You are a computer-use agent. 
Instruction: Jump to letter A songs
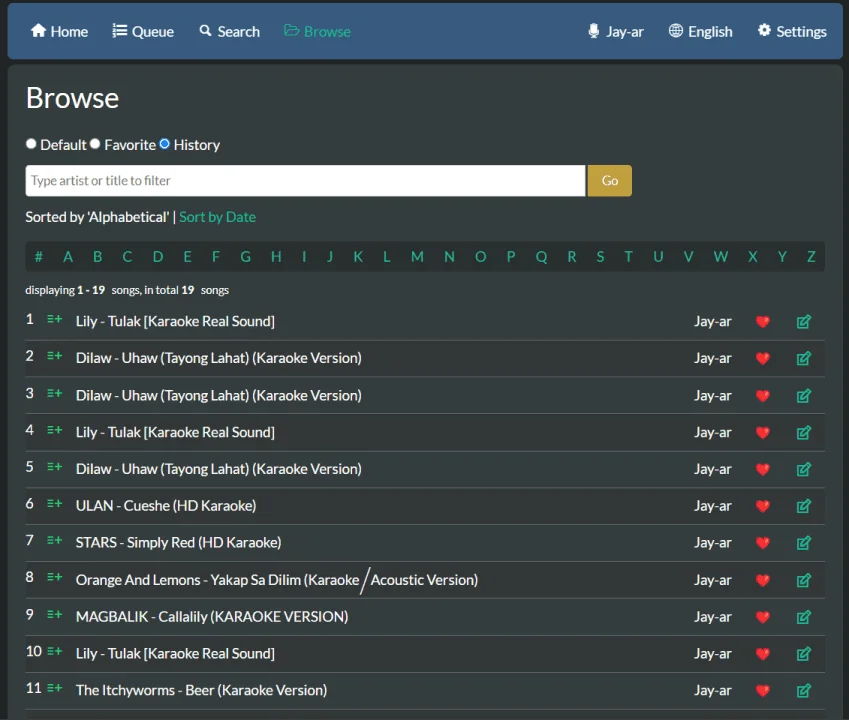pyautogui.click(x=68, y=257)
